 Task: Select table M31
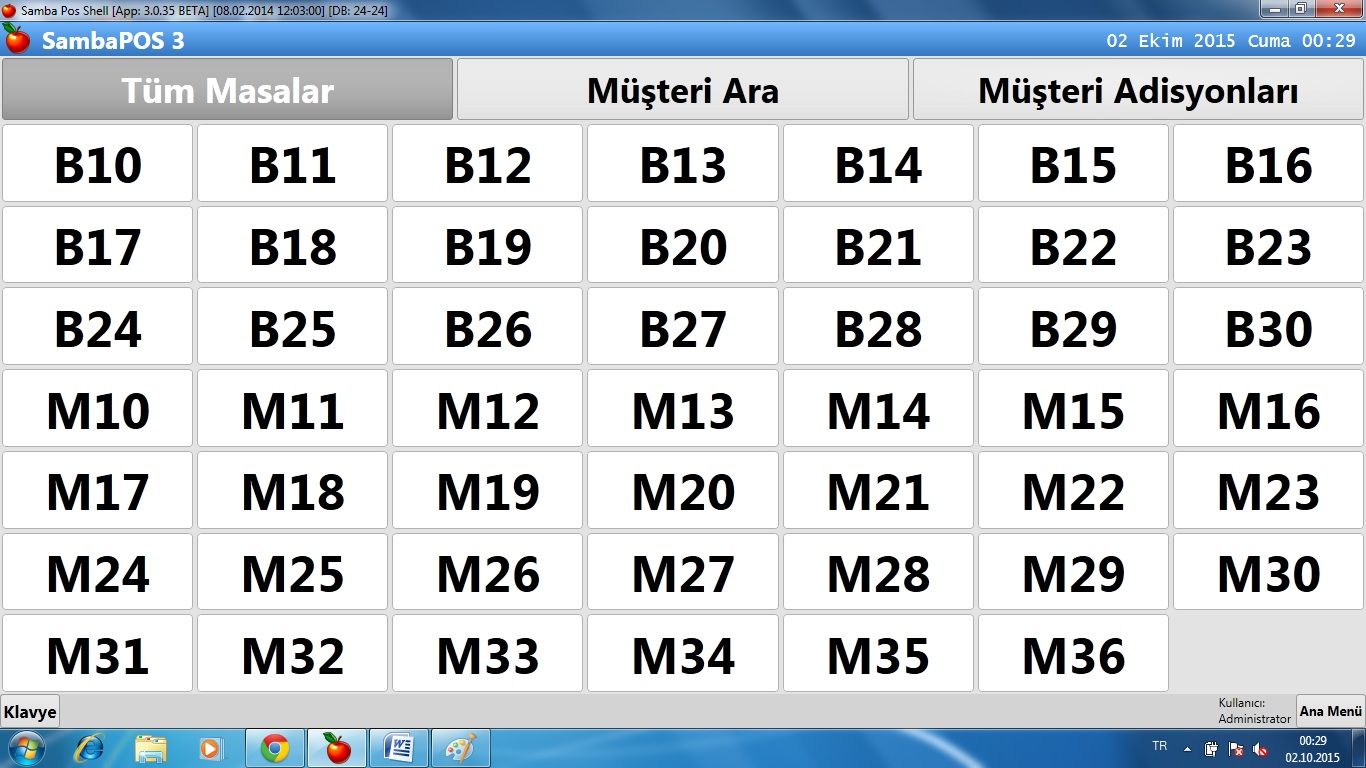[98, 654]
